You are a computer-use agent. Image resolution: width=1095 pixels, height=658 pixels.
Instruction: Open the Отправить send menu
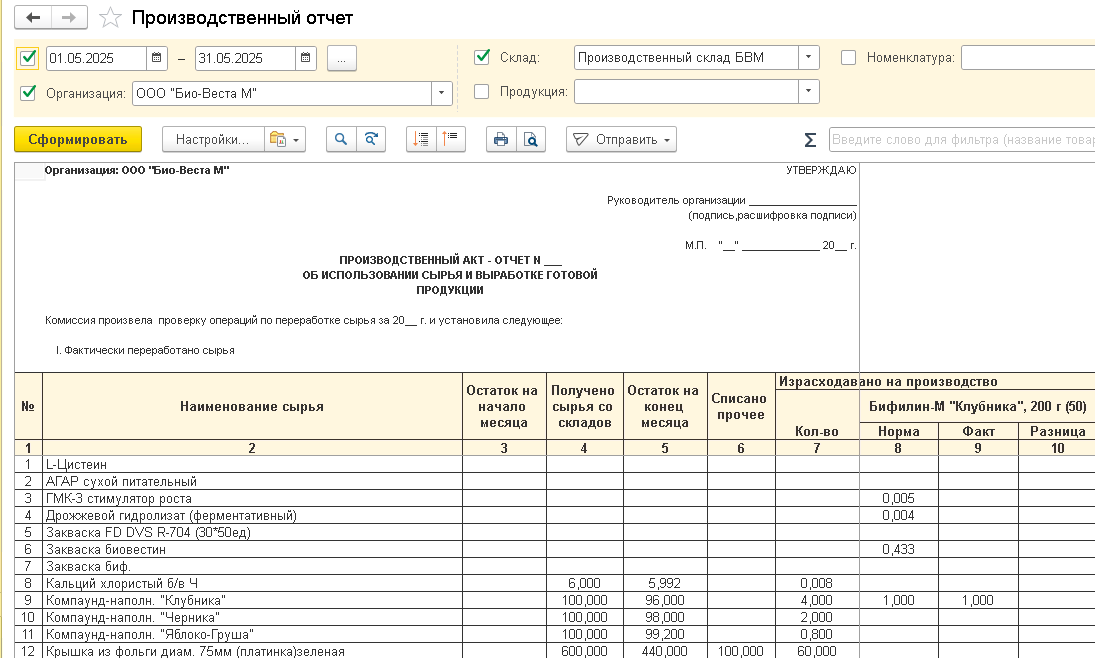(621, 140)
